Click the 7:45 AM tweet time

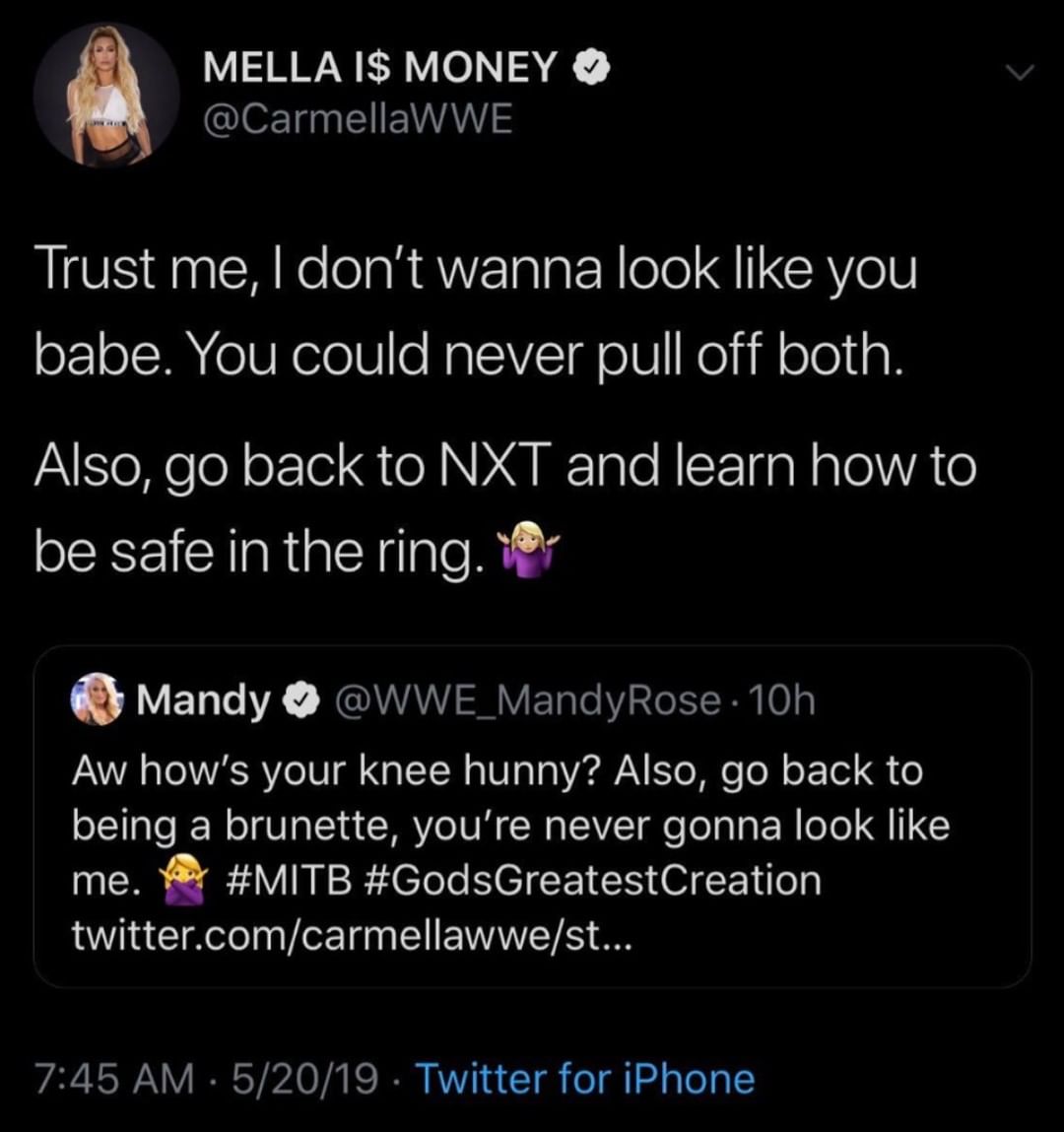114,1079
